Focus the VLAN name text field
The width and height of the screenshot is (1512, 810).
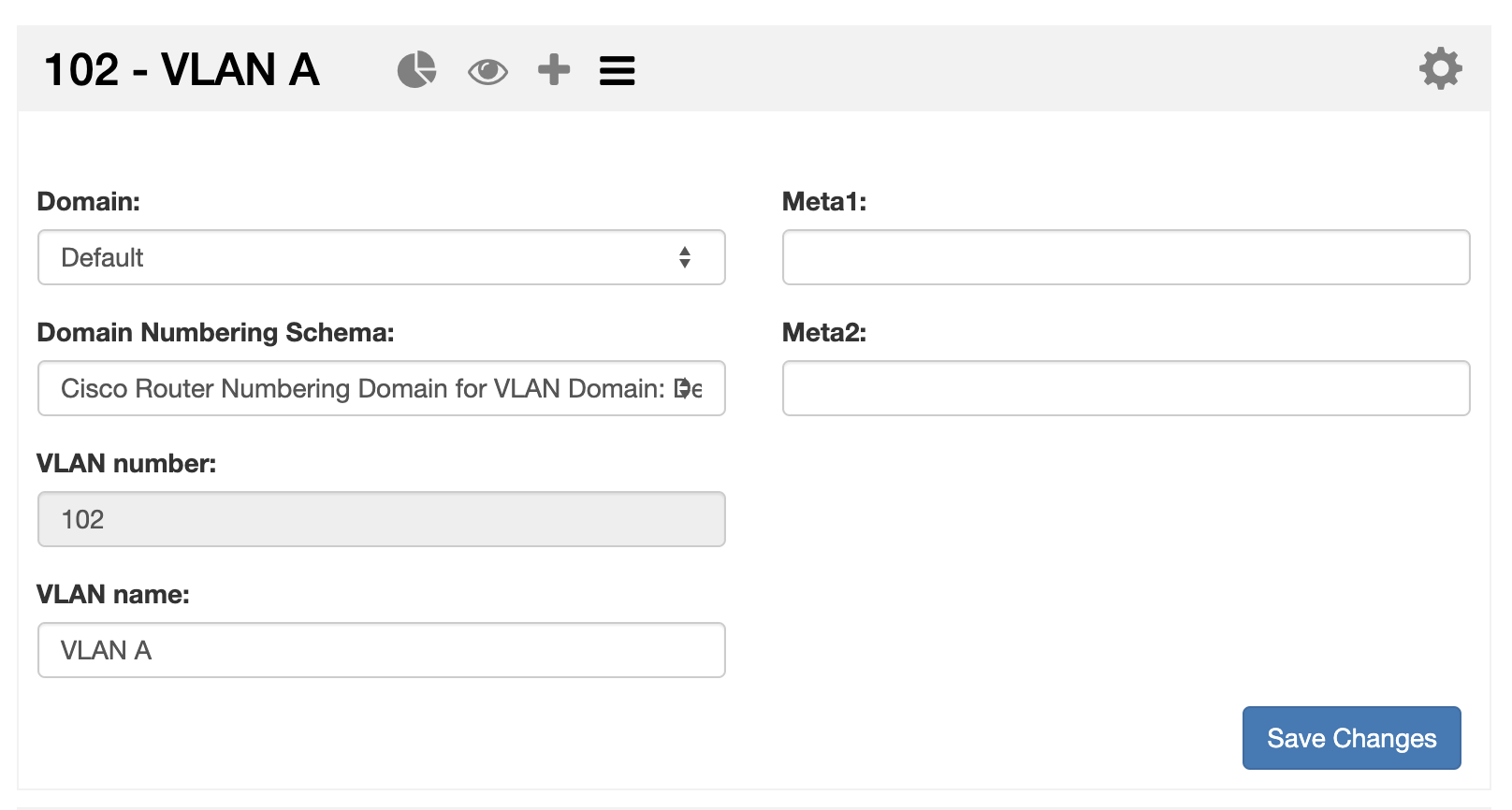pyautogui.click(x=381, y=650)
